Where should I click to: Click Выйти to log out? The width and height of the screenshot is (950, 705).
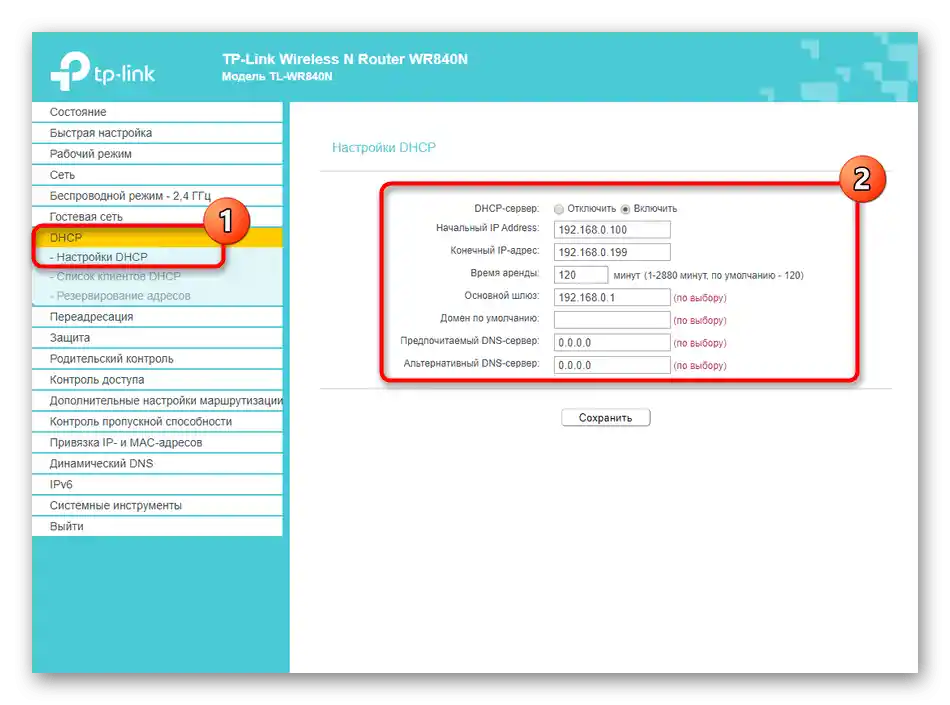158,526
